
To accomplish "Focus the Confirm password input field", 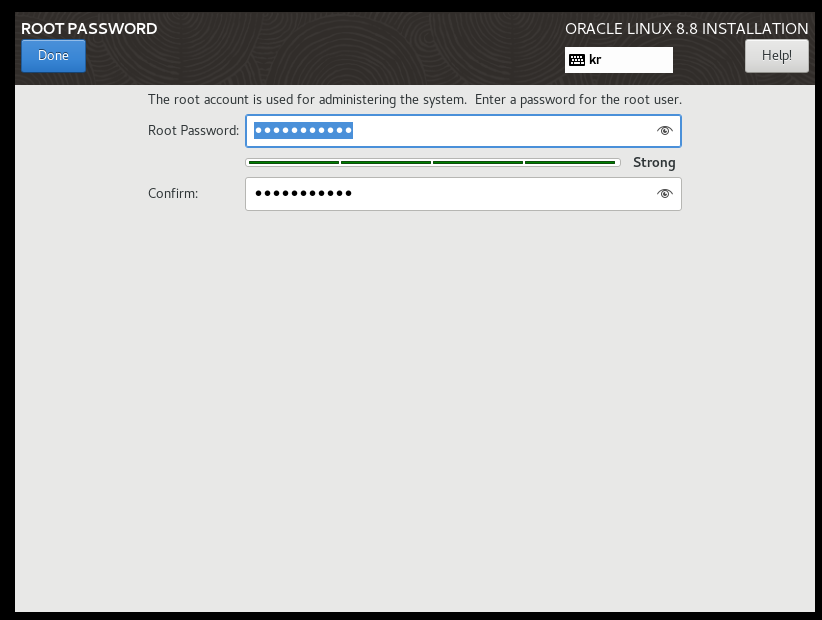I will pos(463,194).
